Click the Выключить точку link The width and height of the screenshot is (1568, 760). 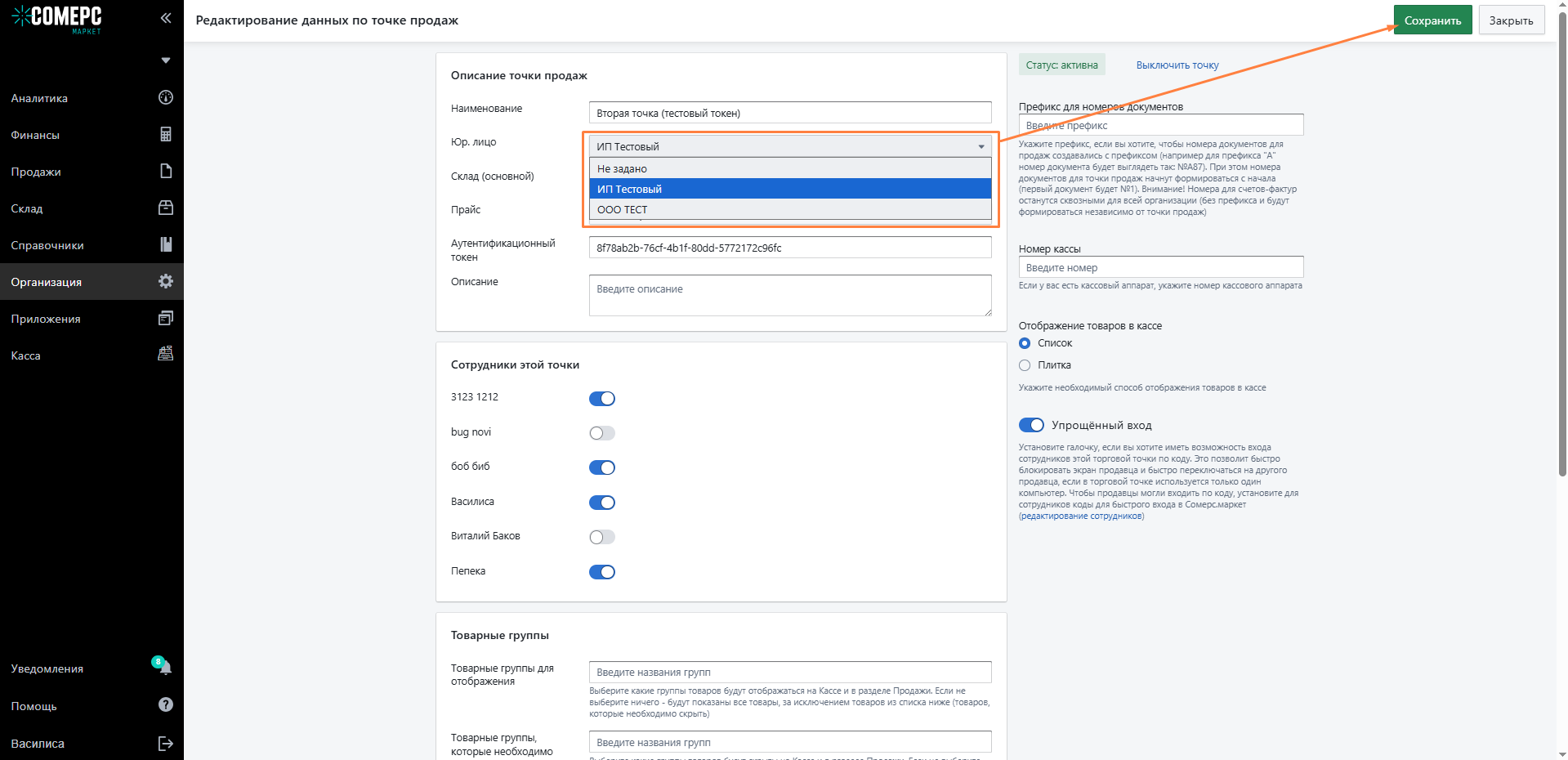coord(1177,65)
